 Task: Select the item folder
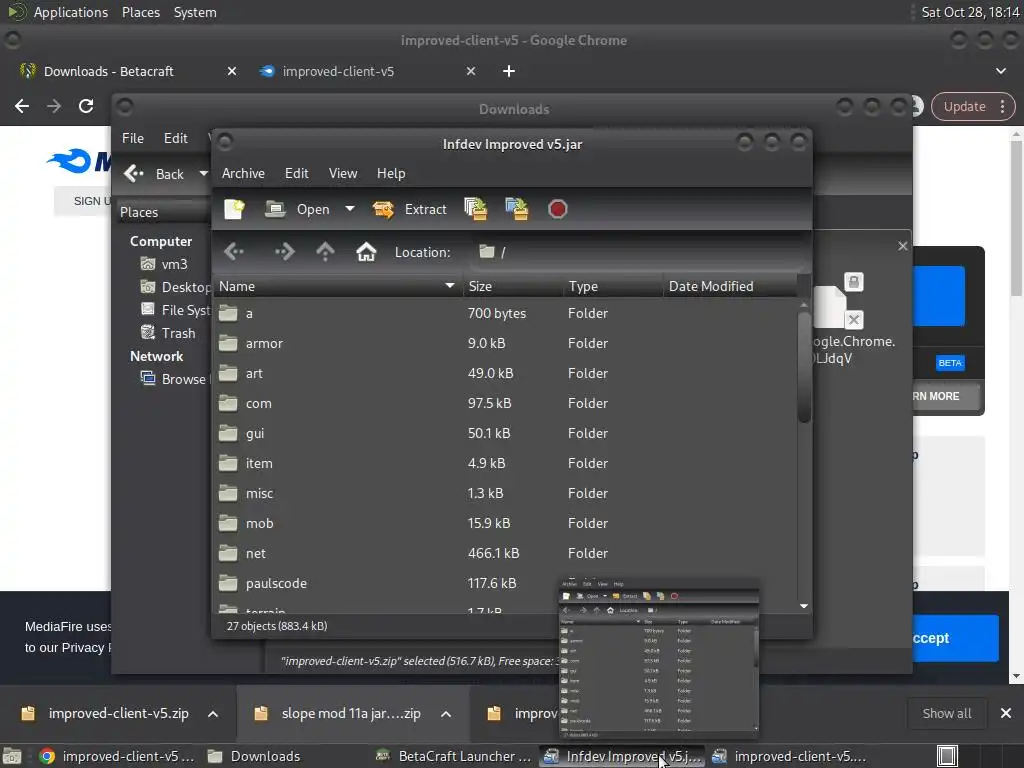point(505,464)
